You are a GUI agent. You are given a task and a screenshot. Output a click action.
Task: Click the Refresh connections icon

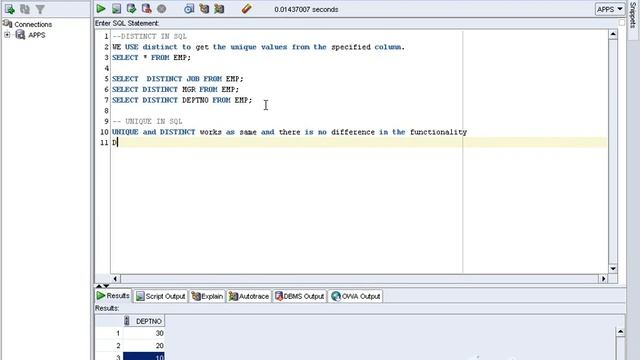25,9
